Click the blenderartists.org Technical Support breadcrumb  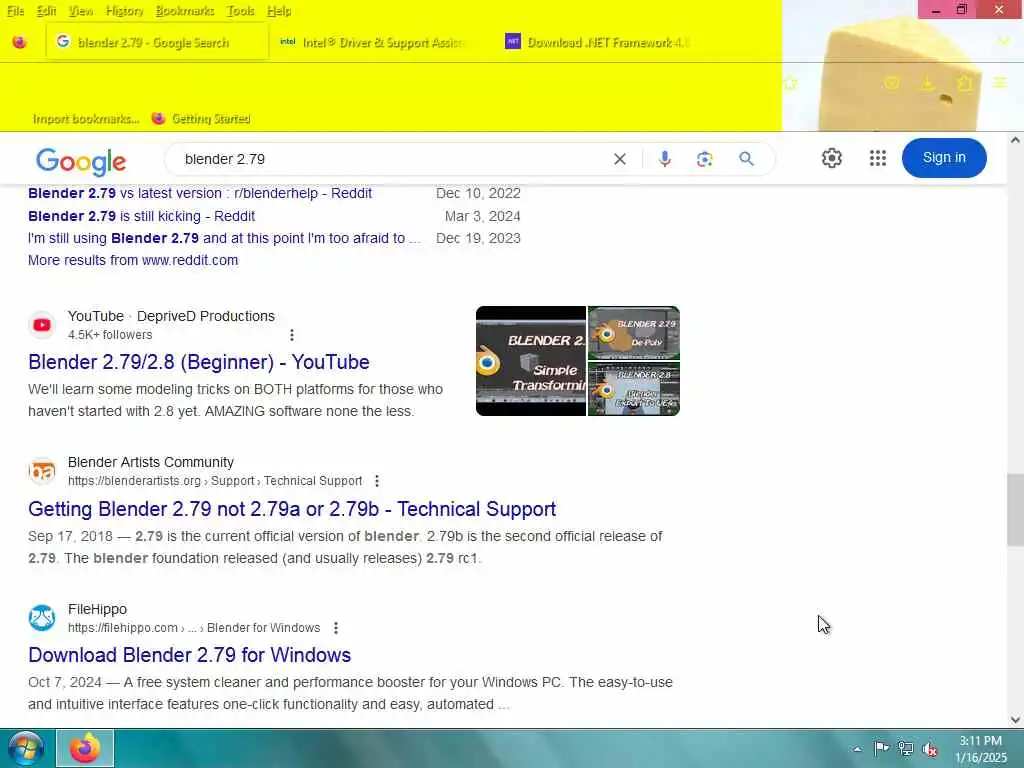click(215, 481)
